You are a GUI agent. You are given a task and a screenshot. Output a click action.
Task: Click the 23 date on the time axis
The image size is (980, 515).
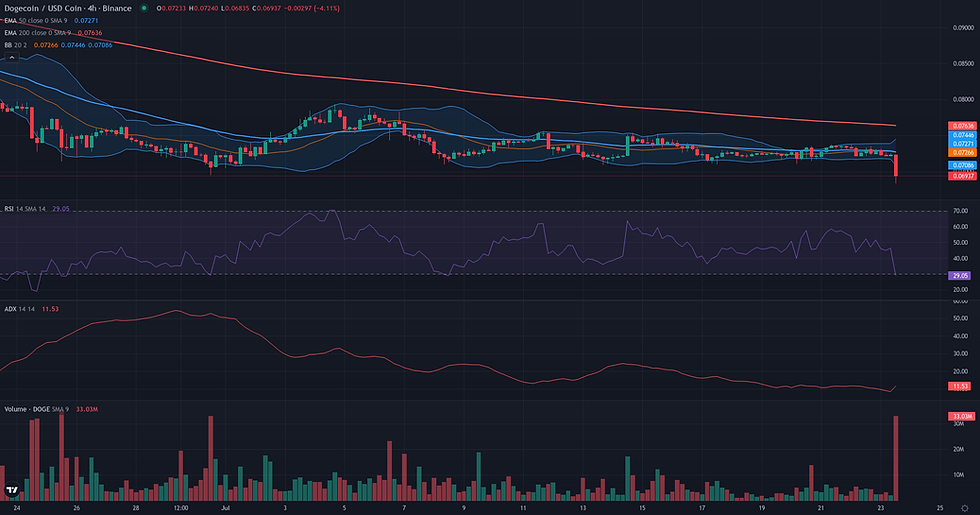point(880,508)
